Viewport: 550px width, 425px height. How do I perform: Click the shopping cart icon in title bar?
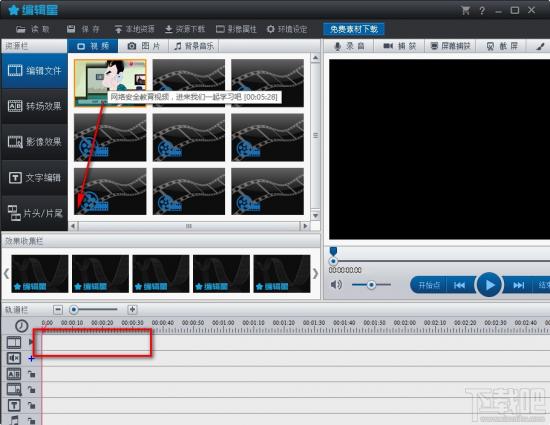pyautogui.click(x=466, y=11)
